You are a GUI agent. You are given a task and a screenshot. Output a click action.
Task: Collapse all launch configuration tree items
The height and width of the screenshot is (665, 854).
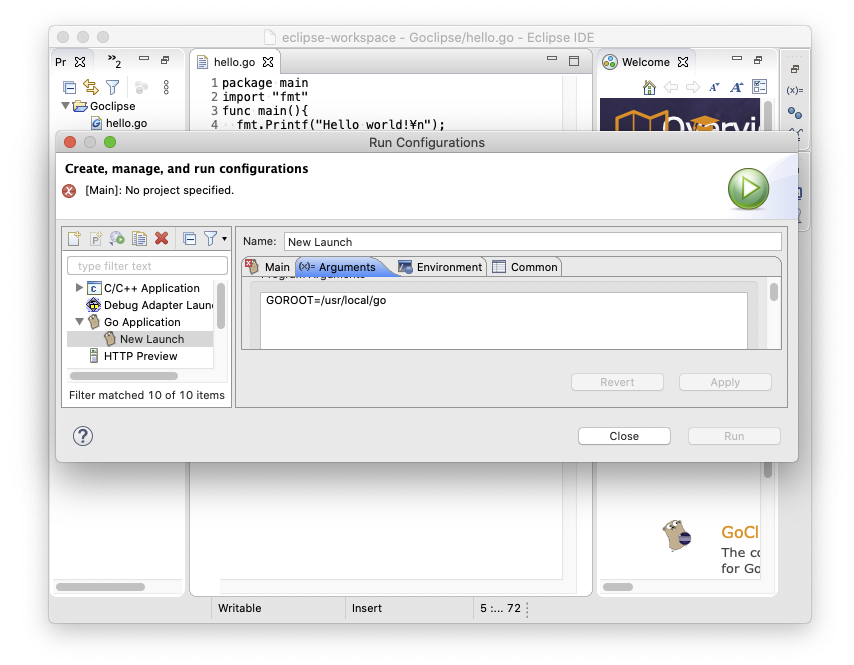189,239
